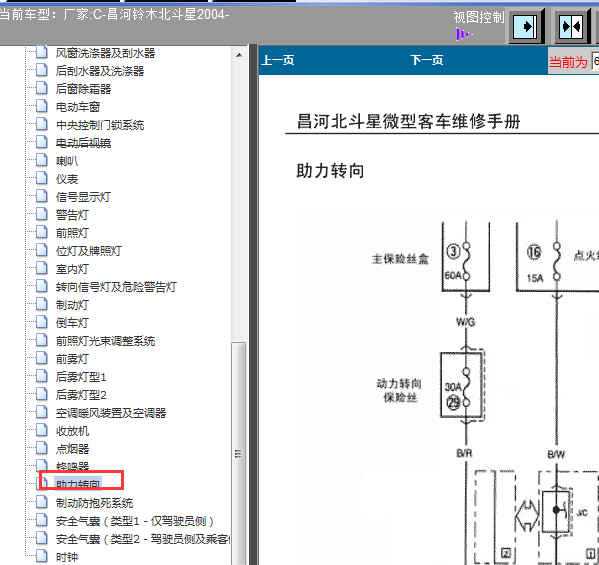Click document icon beside 收放机

pyautogui.click(x=42, y=430)
